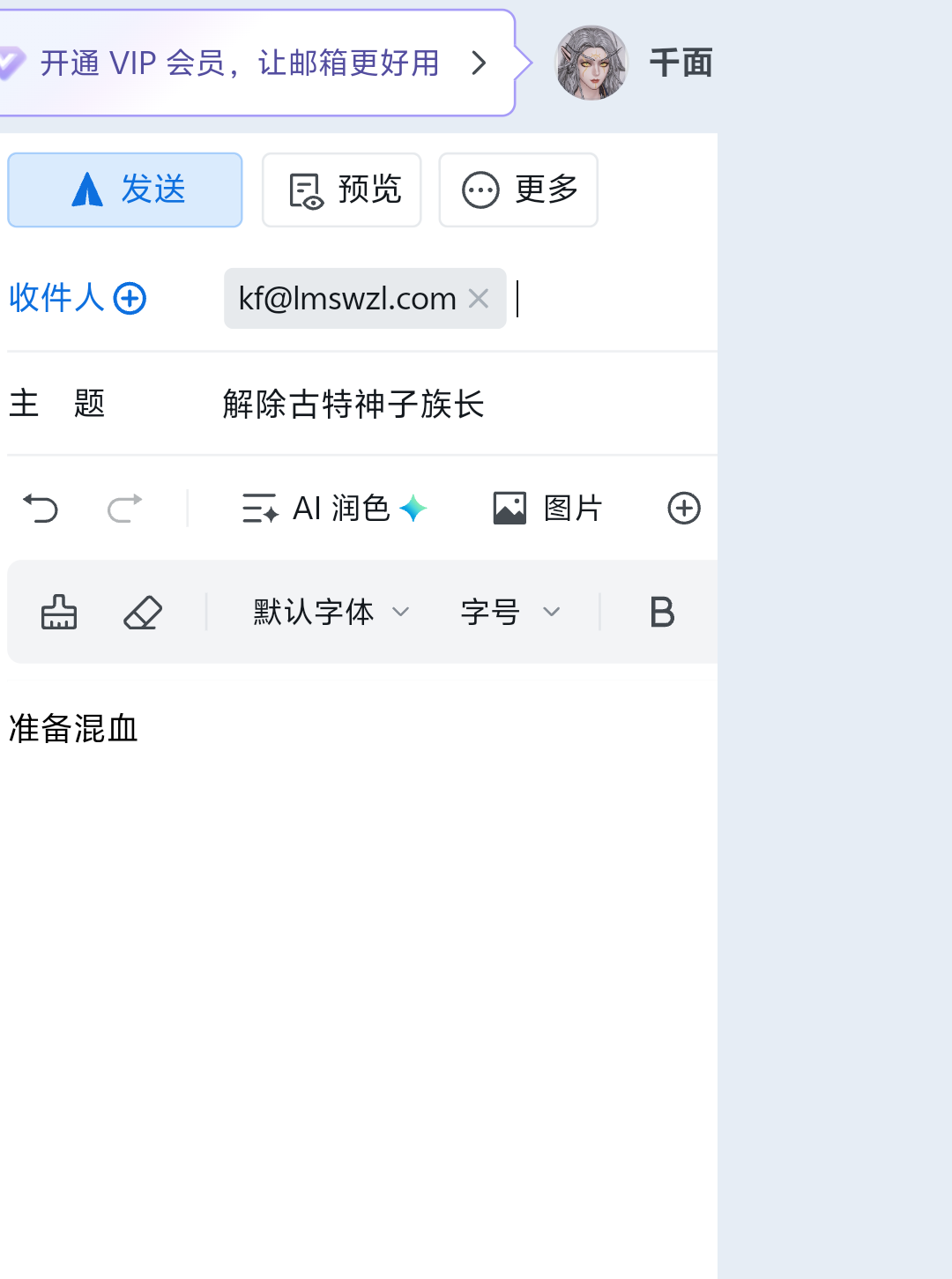The width and height of the screenshot is (952, 1279).
Task: Insert an image via 图片
Action: pos(547,508)
